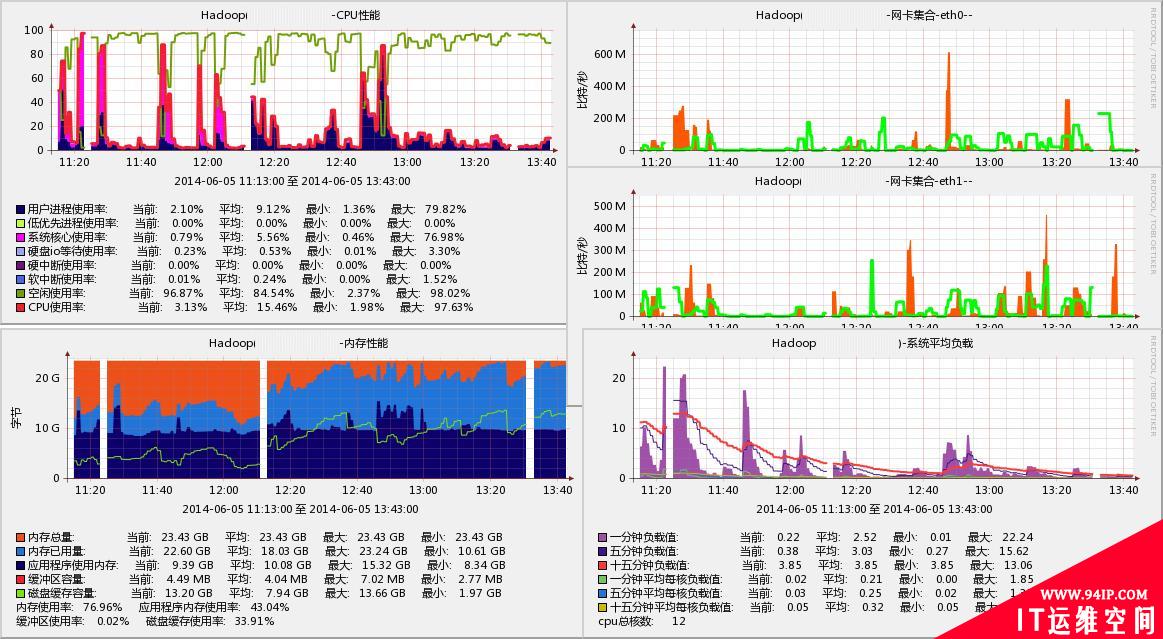
Task: Click the orange 内存总量 legend swatch
Action: point(20,537)
